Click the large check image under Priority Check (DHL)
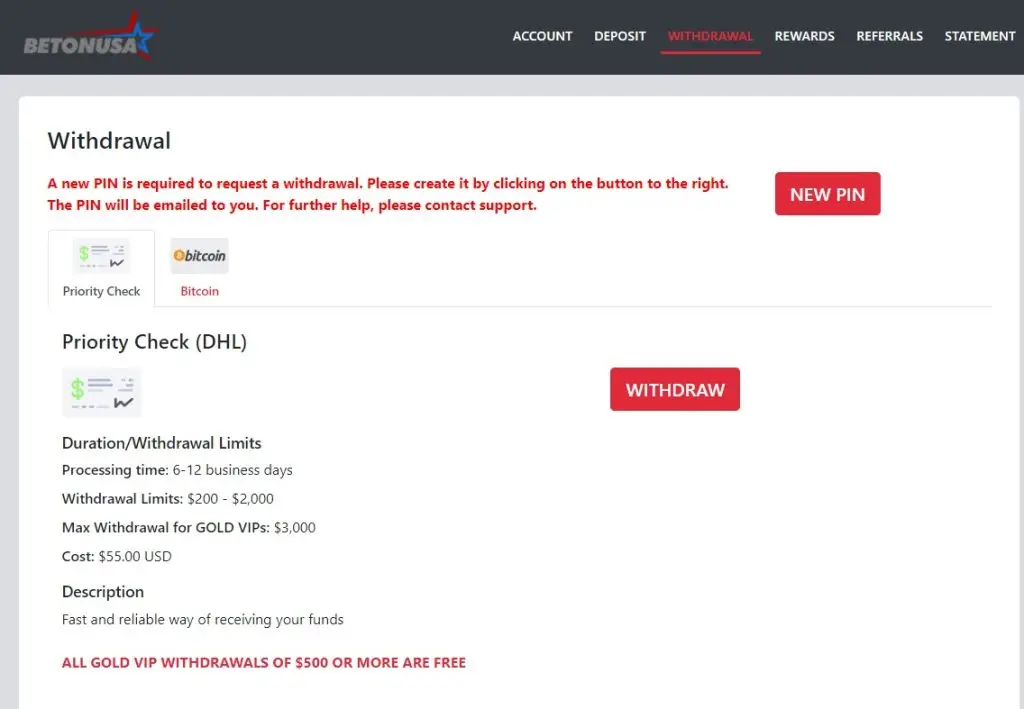This screenshot has height=709, width=1024. point(101,392)
